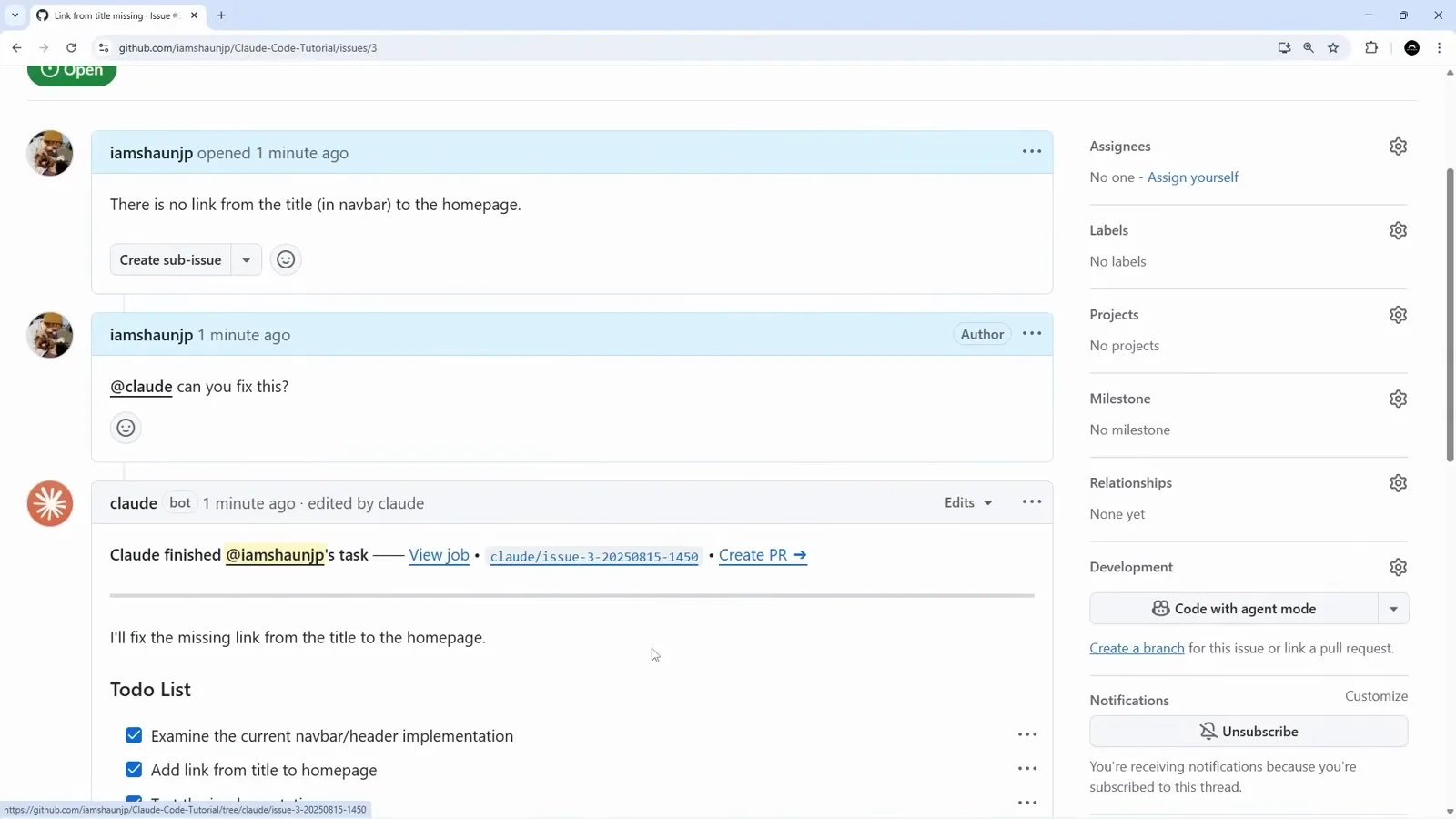The width and height of the screenshot is (1456, 819).
Task: Click @iamshaunjp mention in claude's comment
Action: 275,555
